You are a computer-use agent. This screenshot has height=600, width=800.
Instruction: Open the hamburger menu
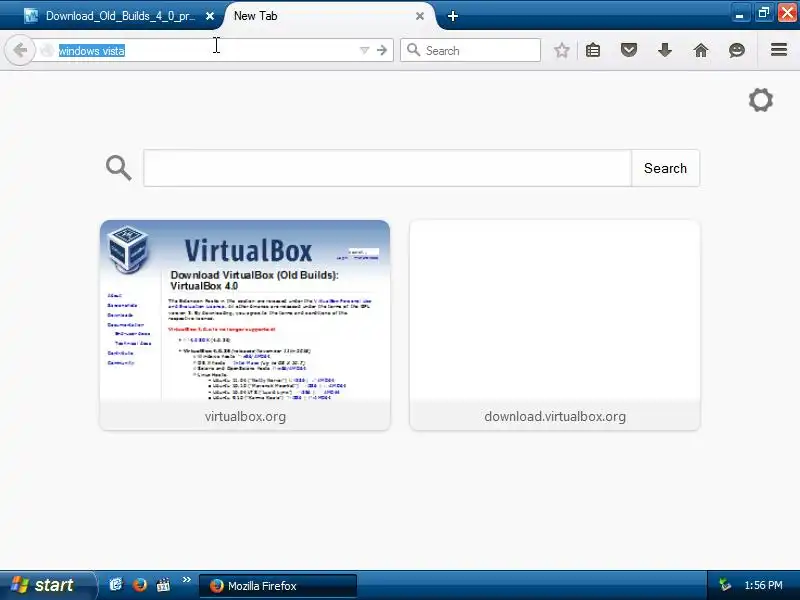click(779, 49)
